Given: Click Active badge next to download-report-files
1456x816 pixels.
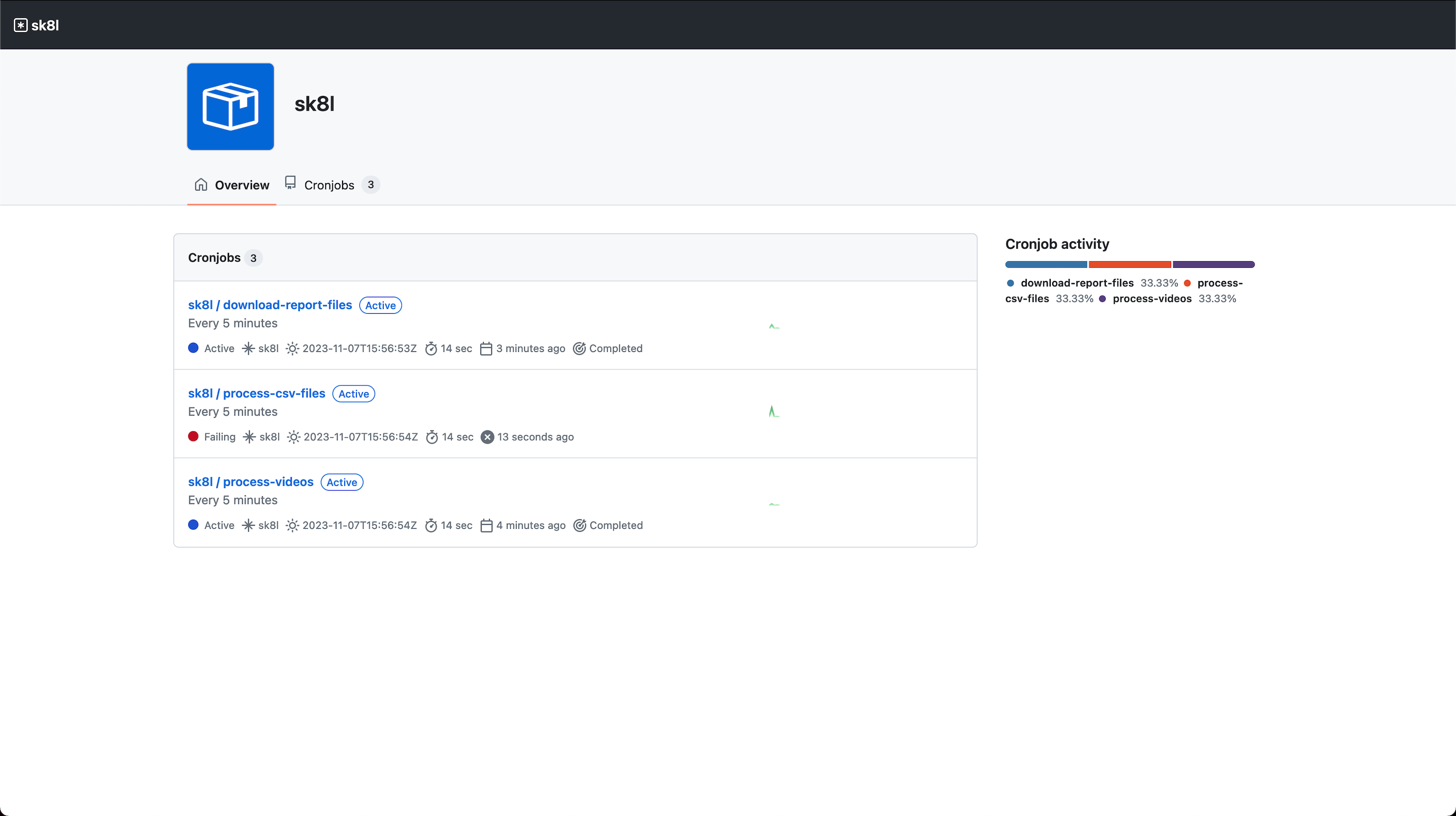Looking at the screenshot, I should (380, 305).
